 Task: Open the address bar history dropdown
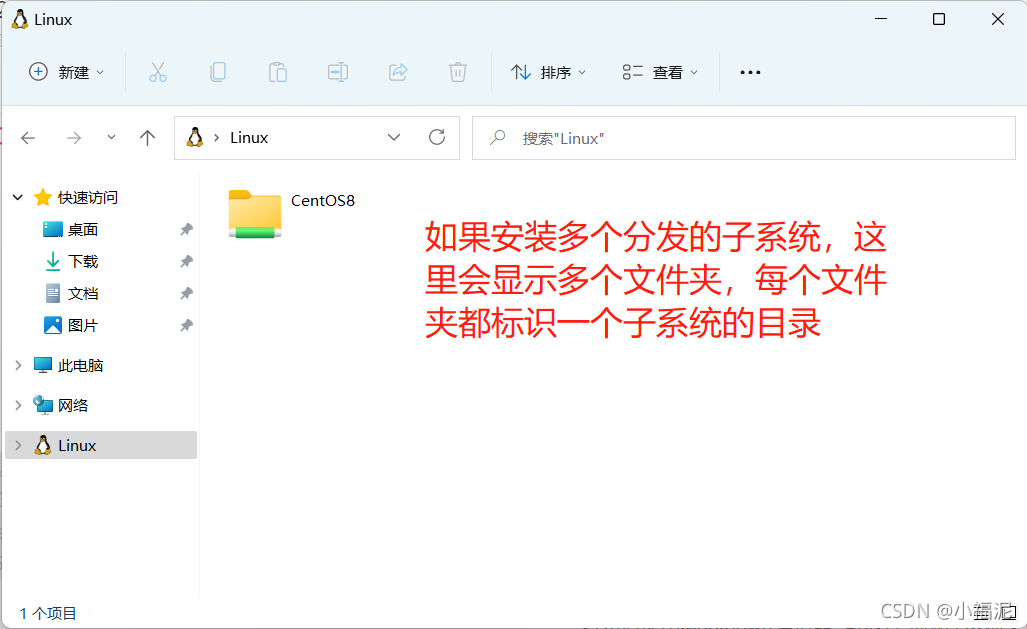tap(394, 138)
